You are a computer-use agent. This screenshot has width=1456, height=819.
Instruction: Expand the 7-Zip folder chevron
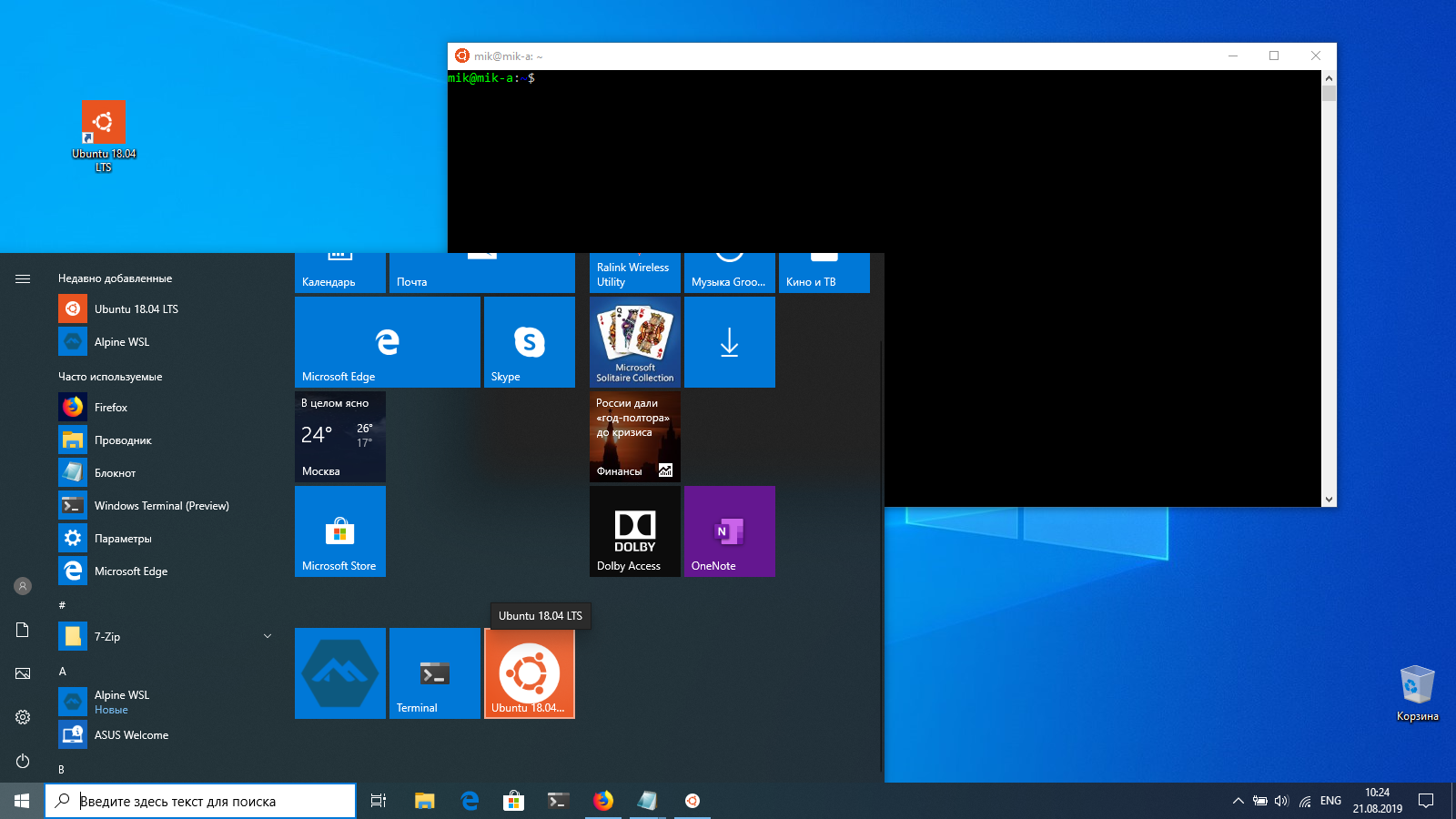click(x=268, y=636)
